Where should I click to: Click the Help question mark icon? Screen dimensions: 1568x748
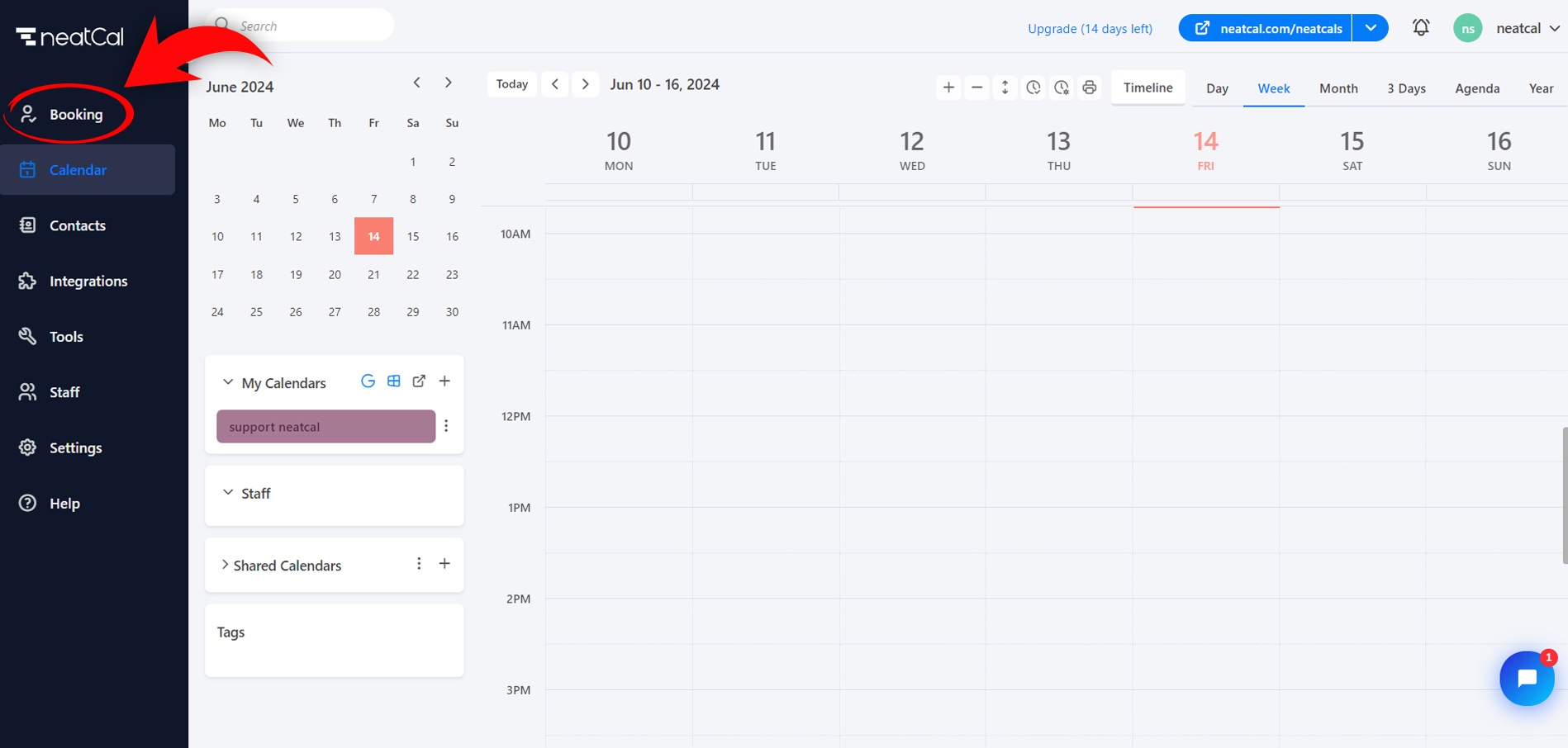pos(28,503)
